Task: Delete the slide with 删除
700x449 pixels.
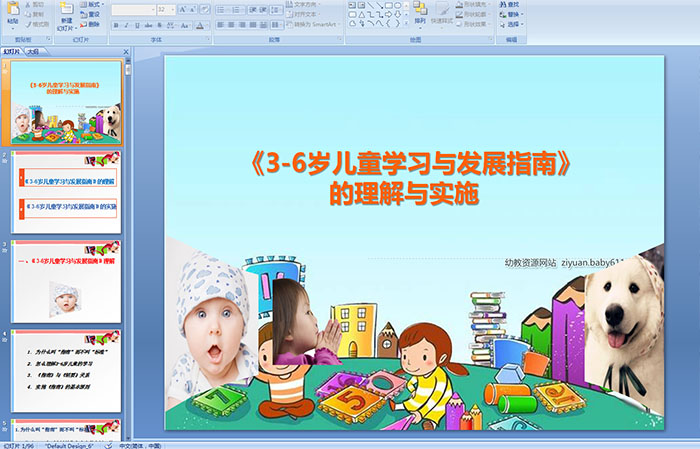Action: [90, 24]
